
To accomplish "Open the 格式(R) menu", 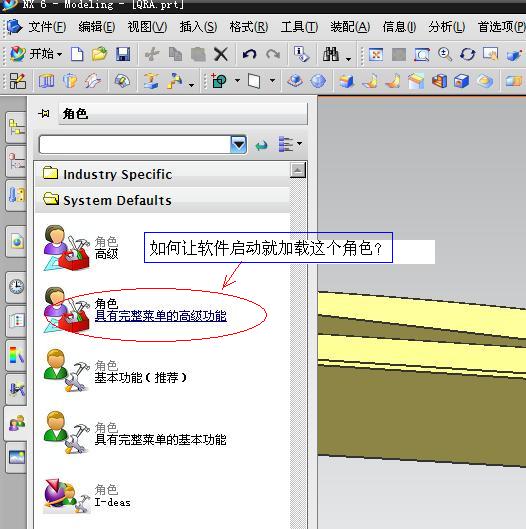I will tap(249, 27).
